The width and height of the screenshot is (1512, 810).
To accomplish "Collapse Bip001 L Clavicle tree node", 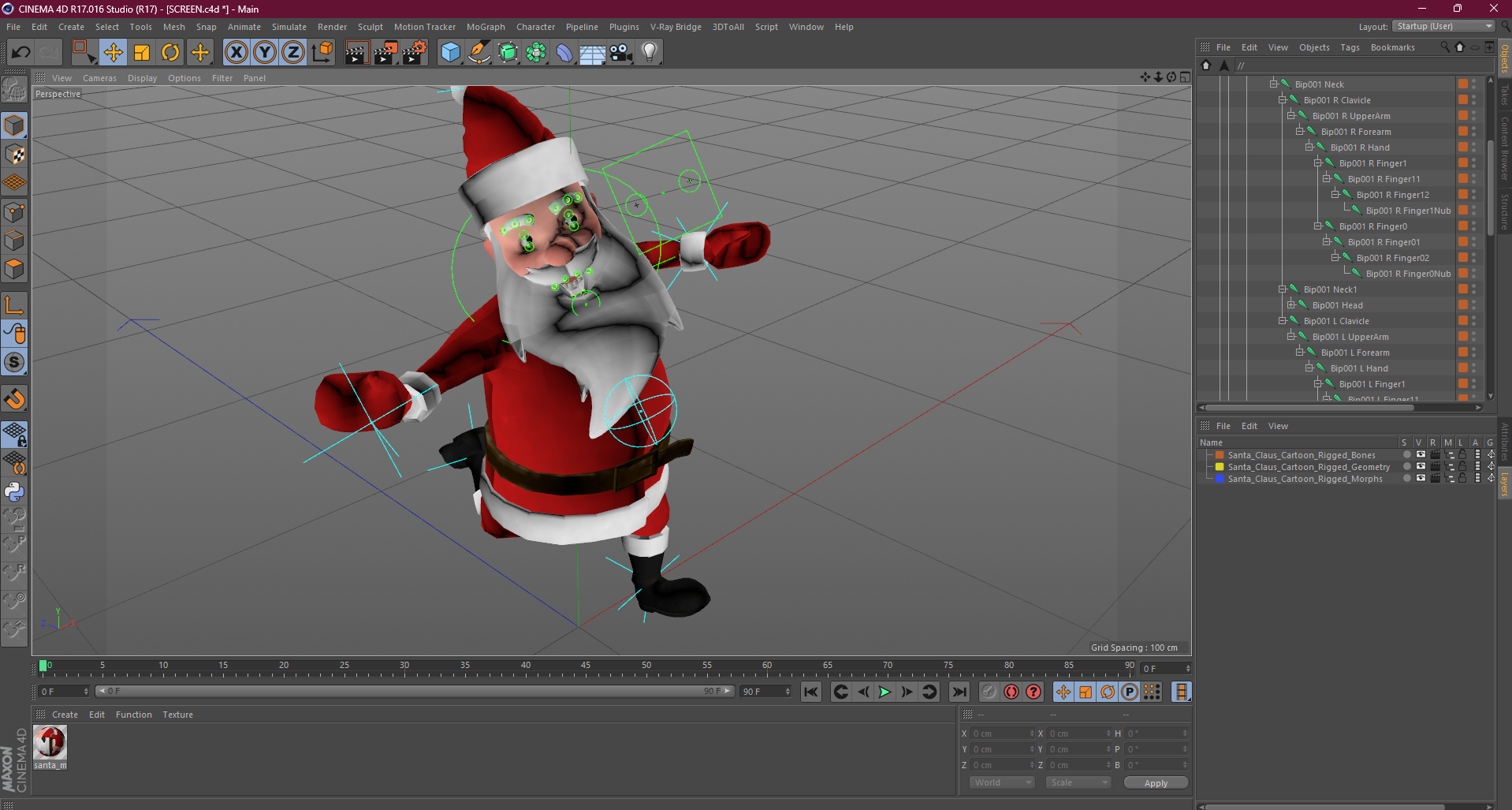I will [1282, 321].
